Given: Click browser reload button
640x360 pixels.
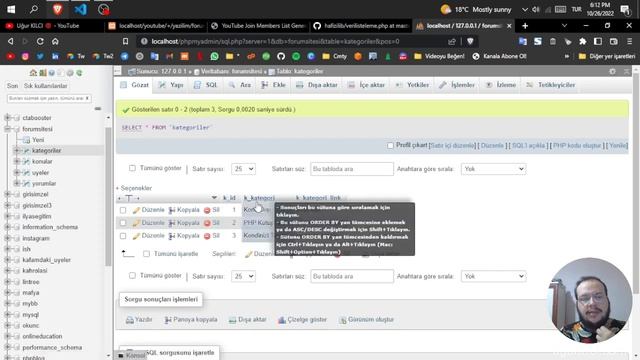Looking at the screenshot, I should [x=40, y=41].
